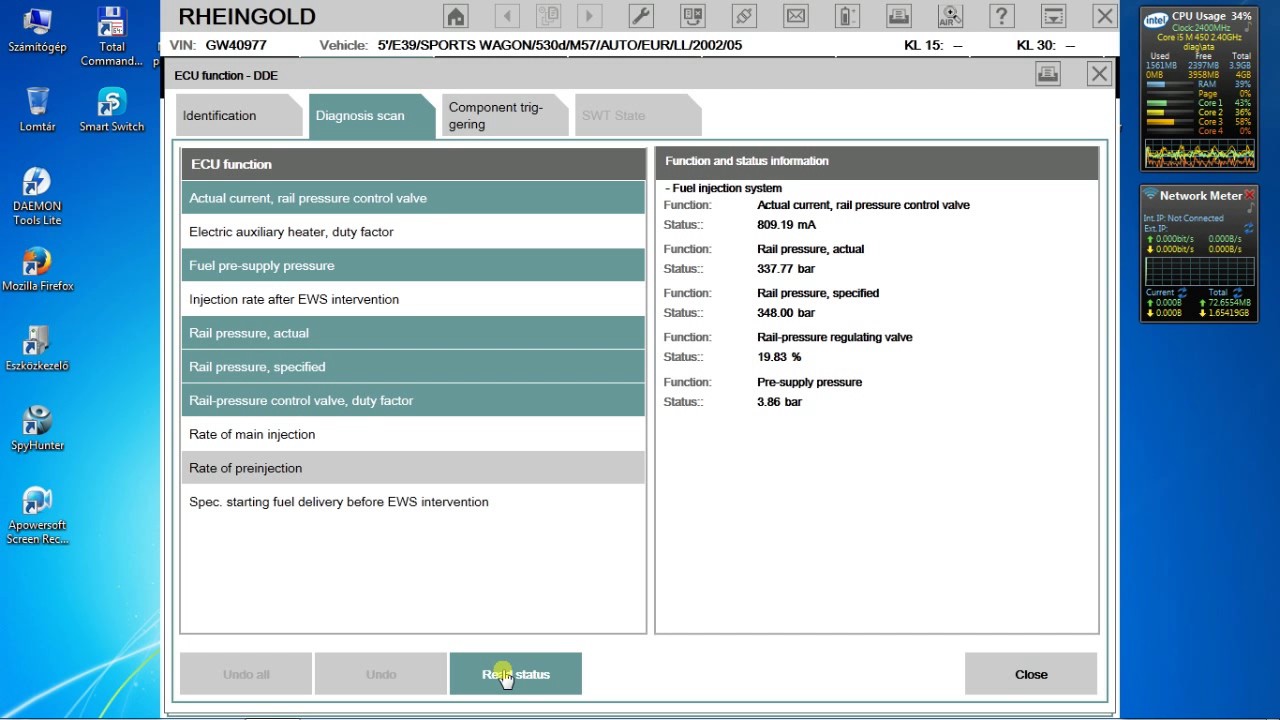Viewport: 1280px width, 720px height.
Task: Click the 19.83 % status value
Action: 779,357
